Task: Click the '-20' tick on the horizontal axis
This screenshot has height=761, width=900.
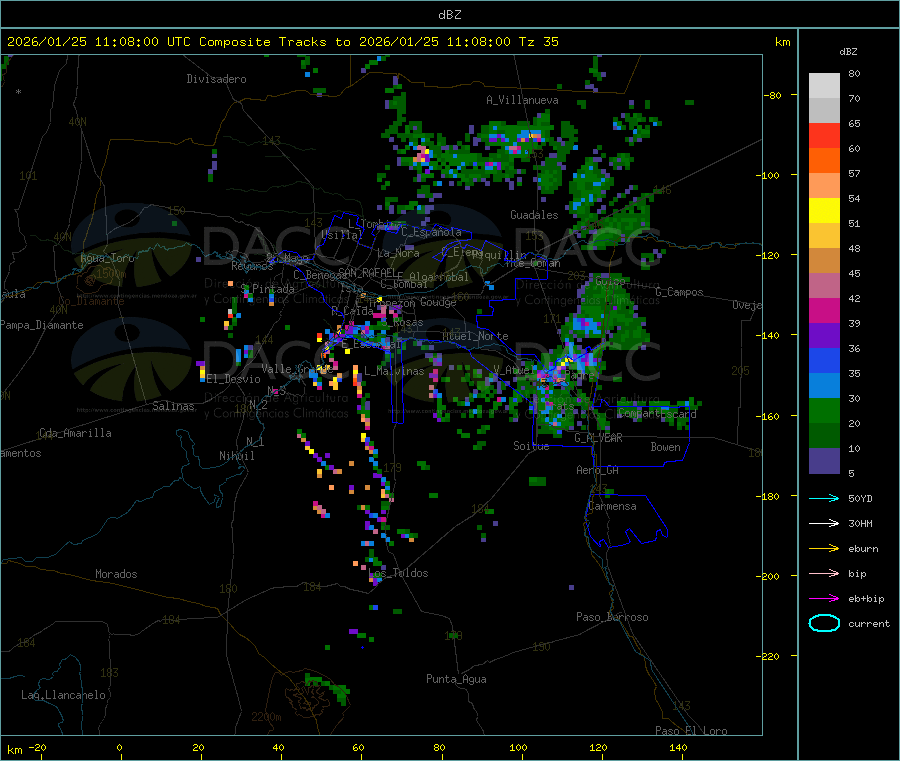Action: point(37,747)
